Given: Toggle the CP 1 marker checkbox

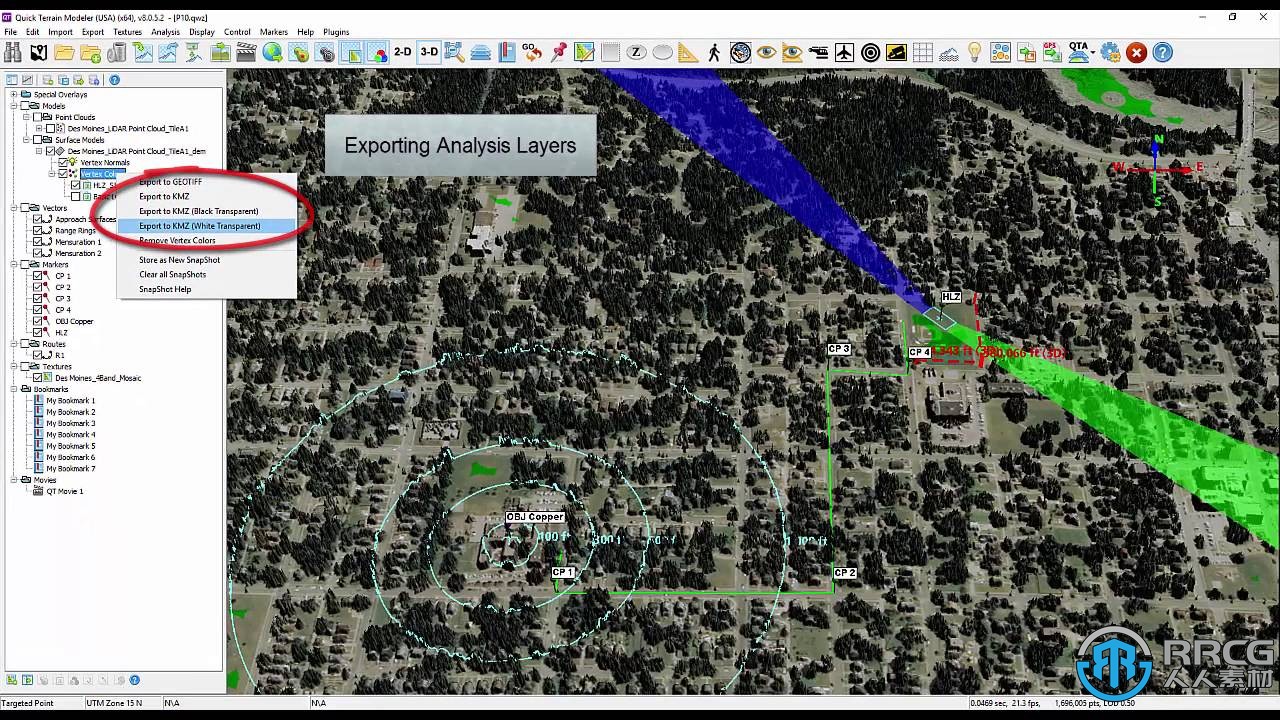Looking at the screenshot, I should point(38,276).
